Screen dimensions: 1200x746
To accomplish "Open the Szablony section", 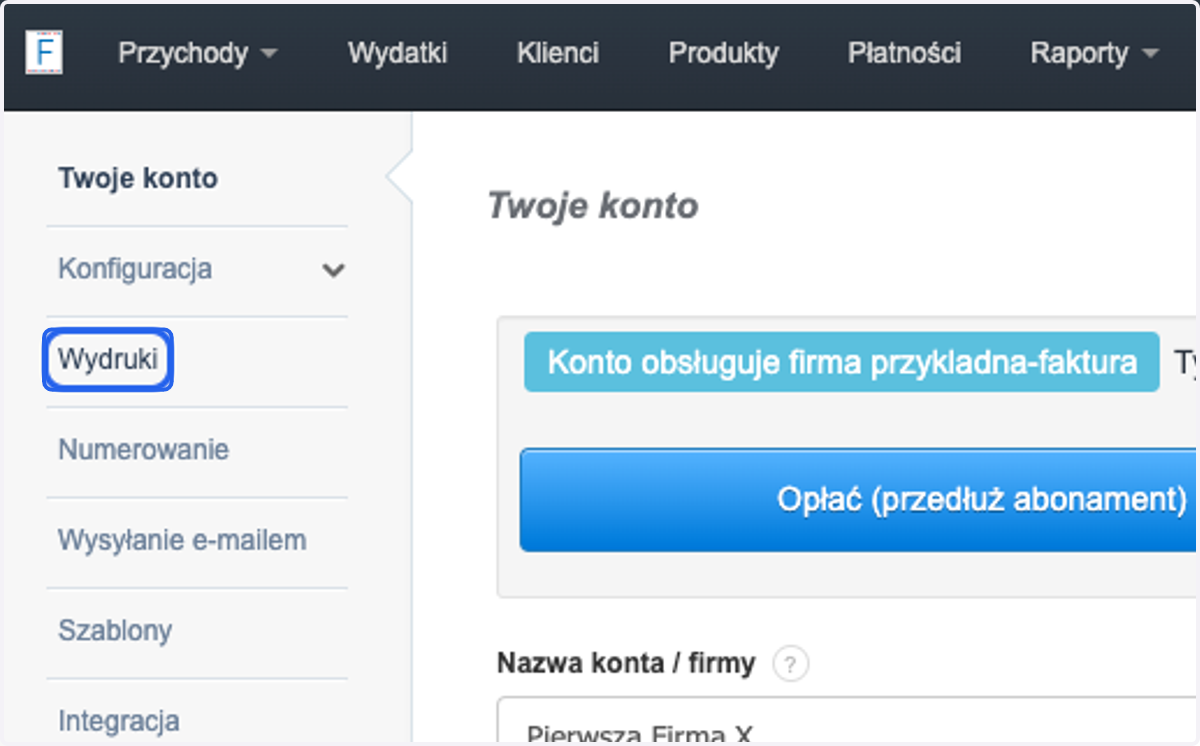I will pyautogui.click(x=115, y=631).
